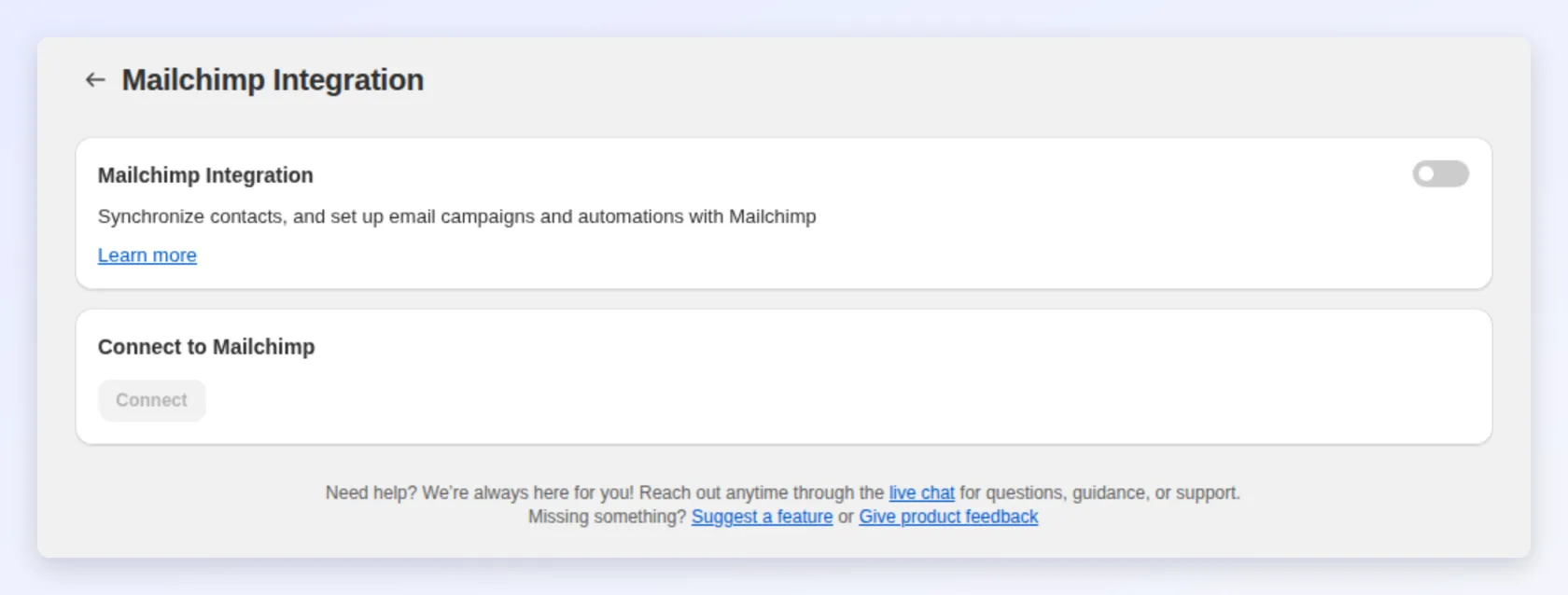Click the Connect to Mailchimp heading

[x=206, y=347]
